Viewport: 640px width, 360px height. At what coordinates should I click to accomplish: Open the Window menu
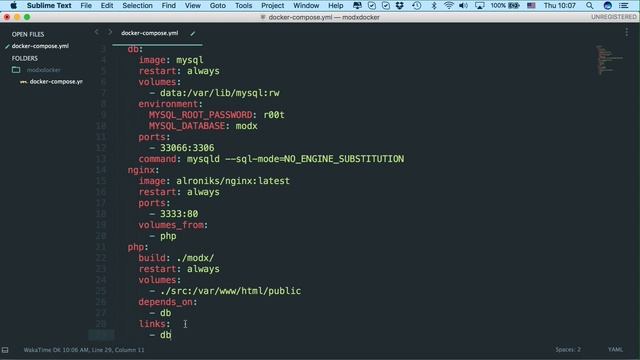[306, 6]
